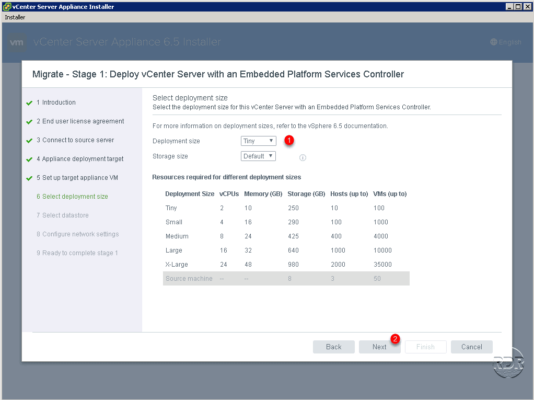
Task: Click the Cancel button
Action: click(x=471, y=347)
